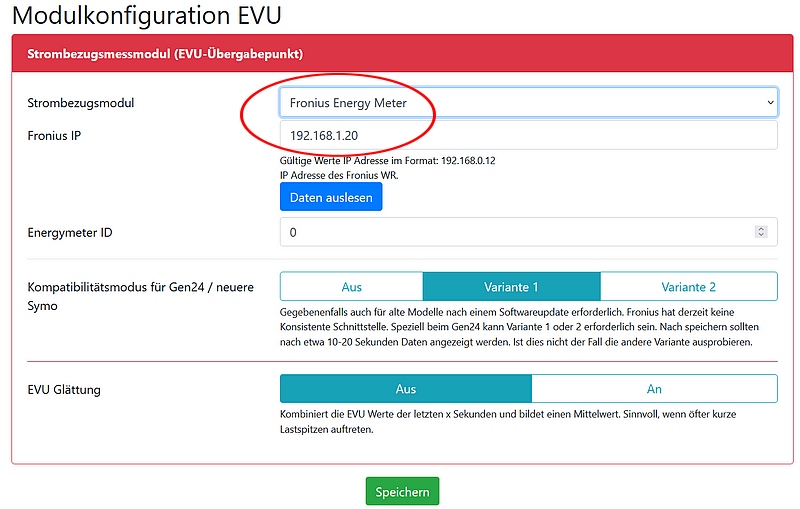Click the 'Gültige Werte IP Adresse' hint text
Image resolution: width=800 pixels, height=509 pixels.
point(387,161)
